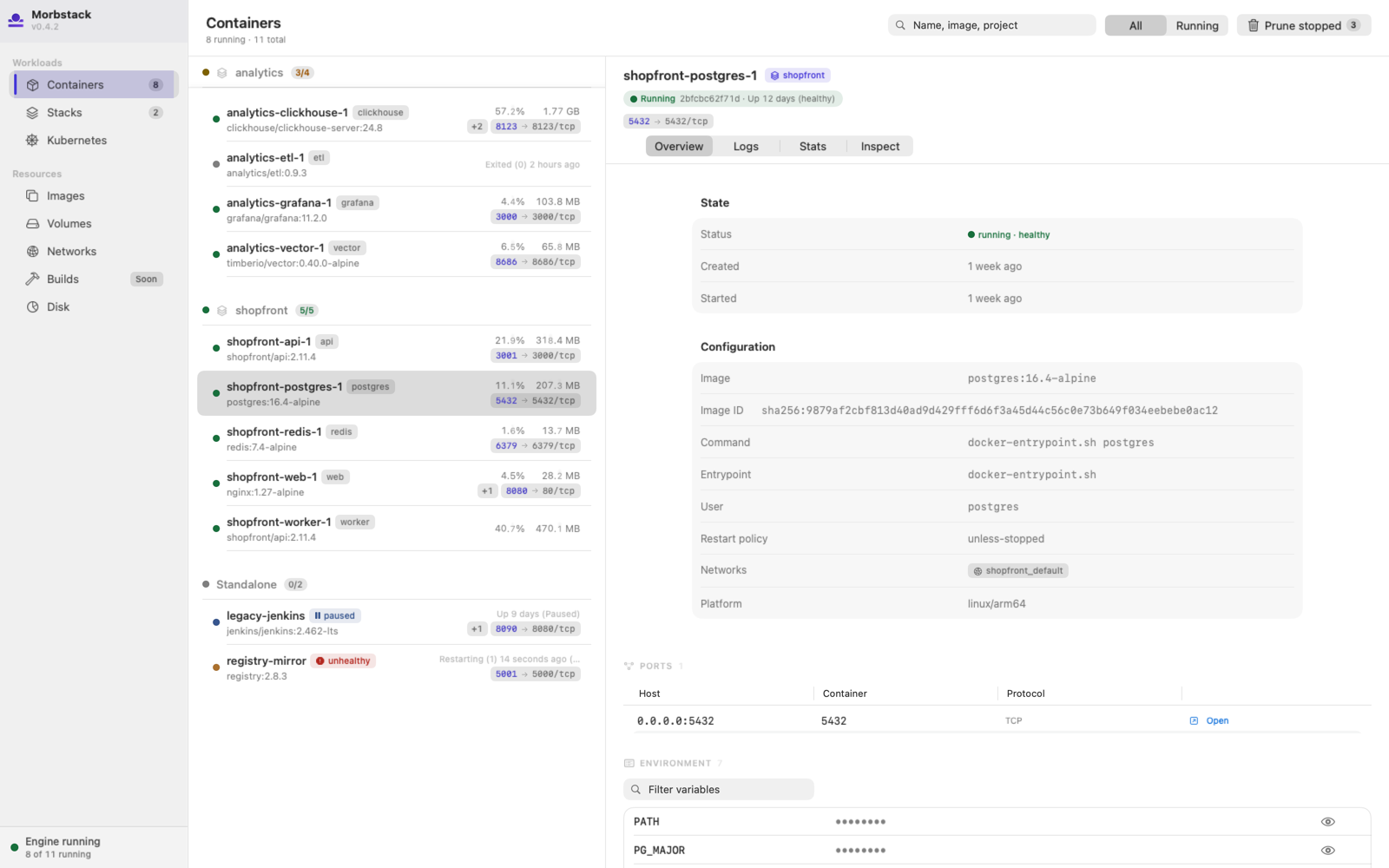
Task: Open Containers in the sidebar
Action: 94,85
